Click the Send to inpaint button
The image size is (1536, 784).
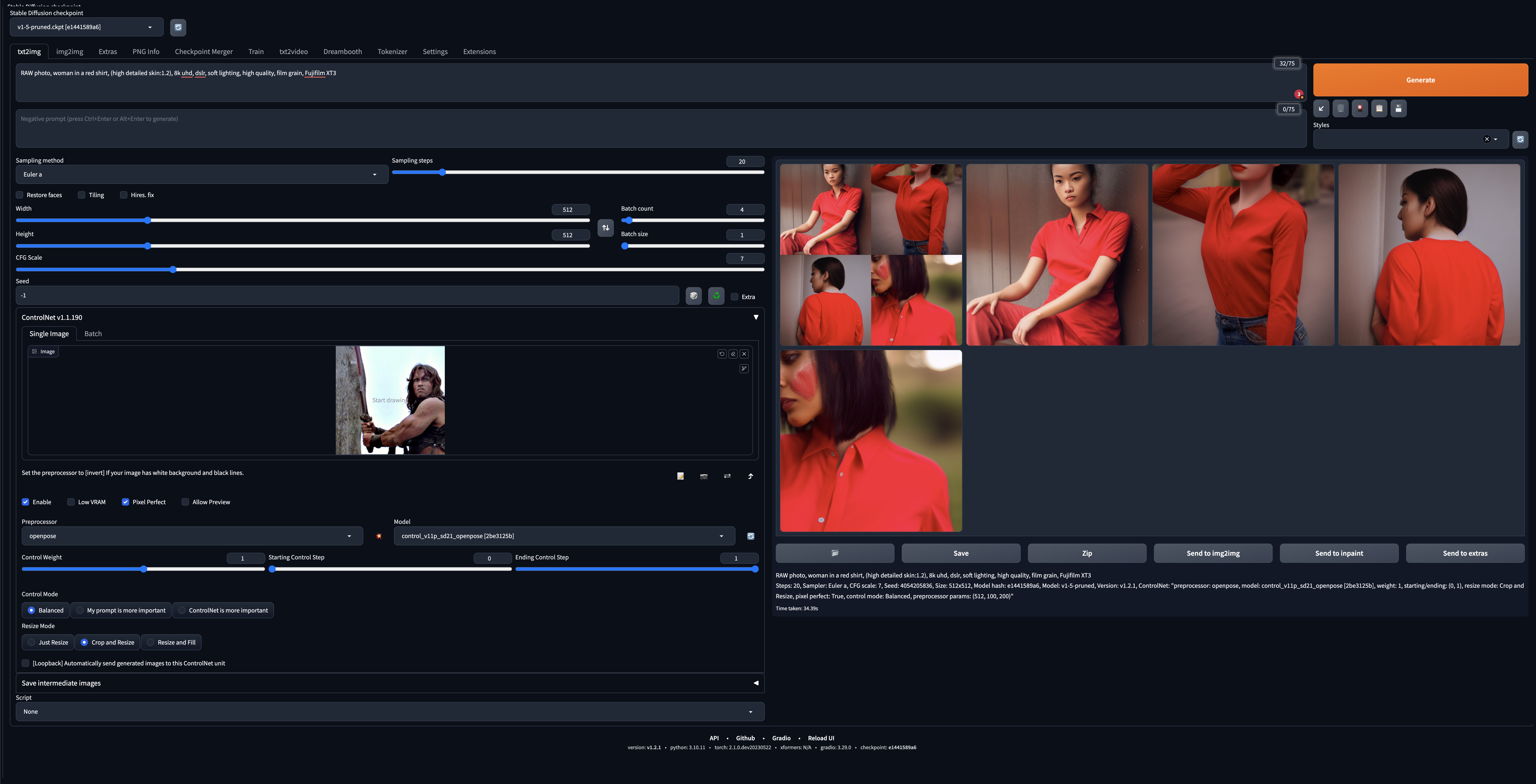[1339, 553]
